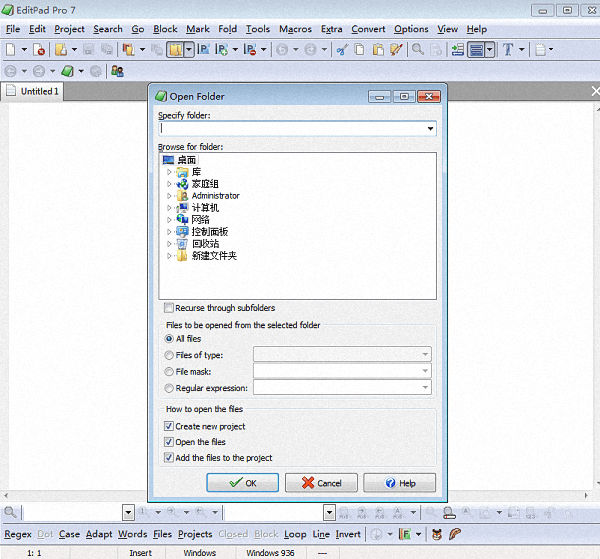Image resolution: width=600 pixels, height=559 pixels.
Task: Click the Paste clipboard icon
Action: click(x=378, y=49)
